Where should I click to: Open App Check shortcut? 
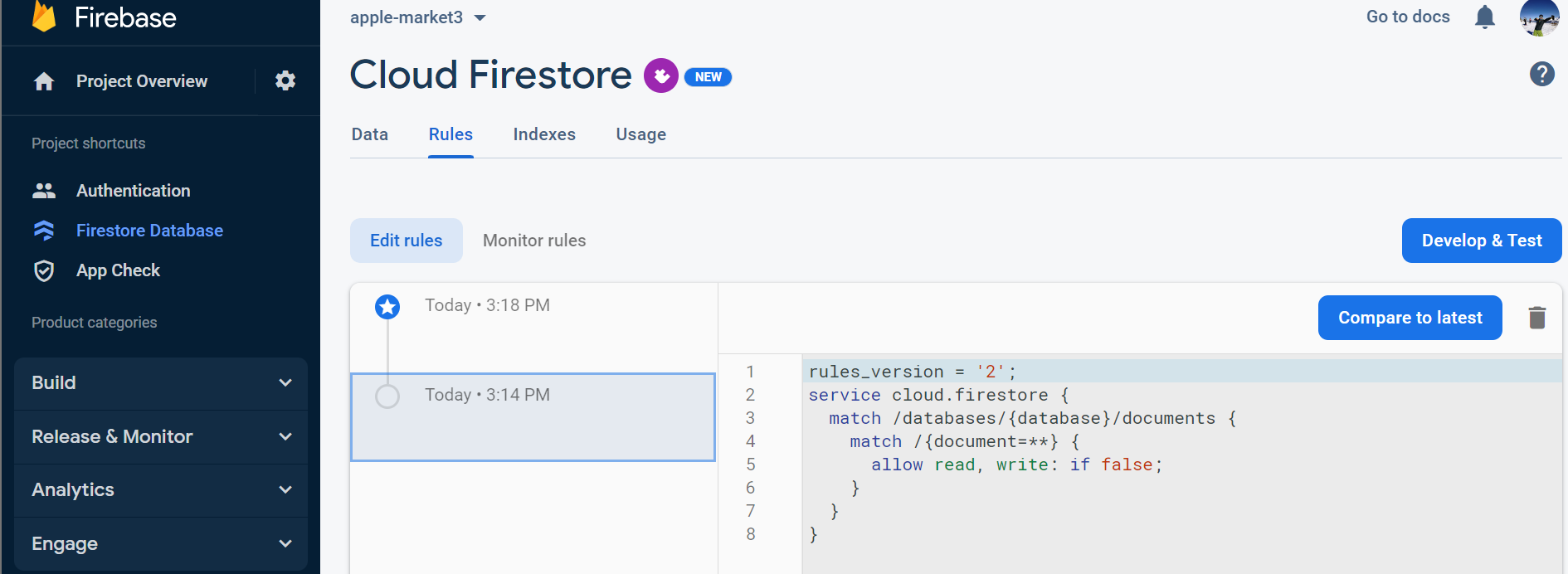(x=119, y=270)
